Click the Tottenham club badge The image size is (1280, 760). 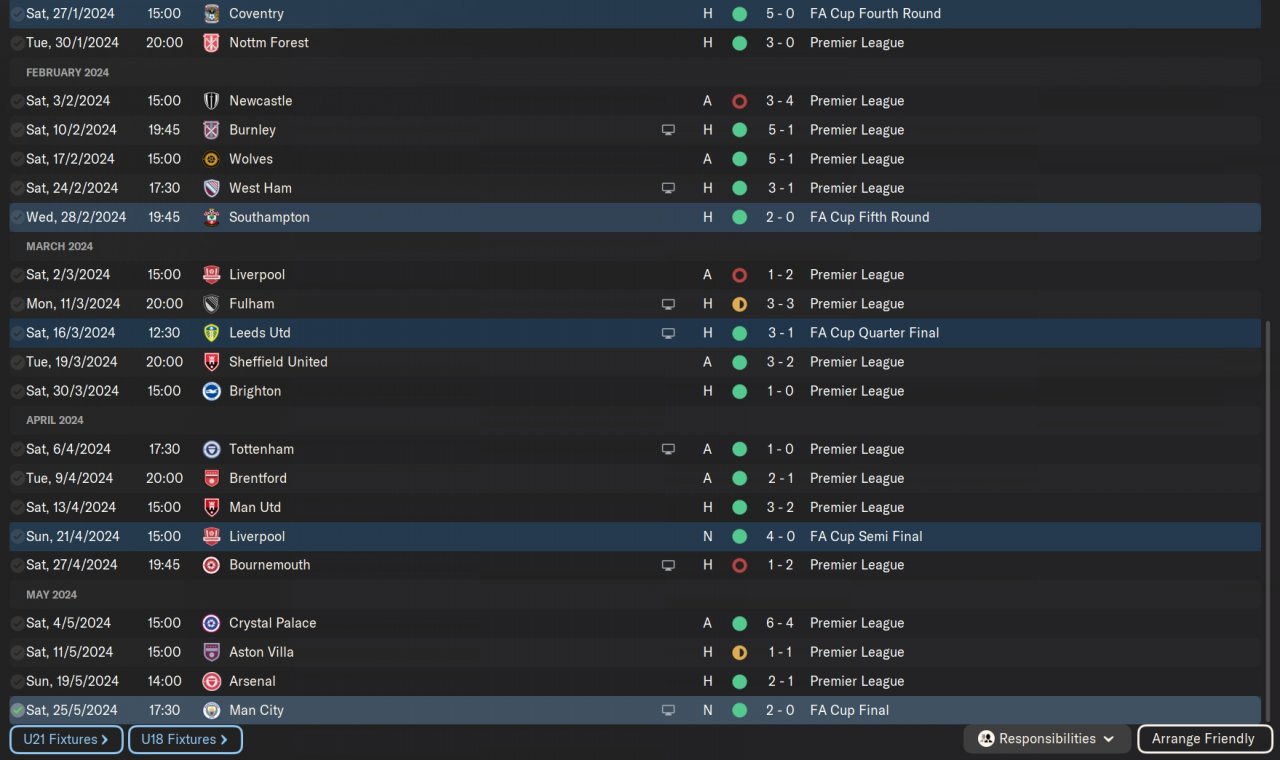(211, 449)
